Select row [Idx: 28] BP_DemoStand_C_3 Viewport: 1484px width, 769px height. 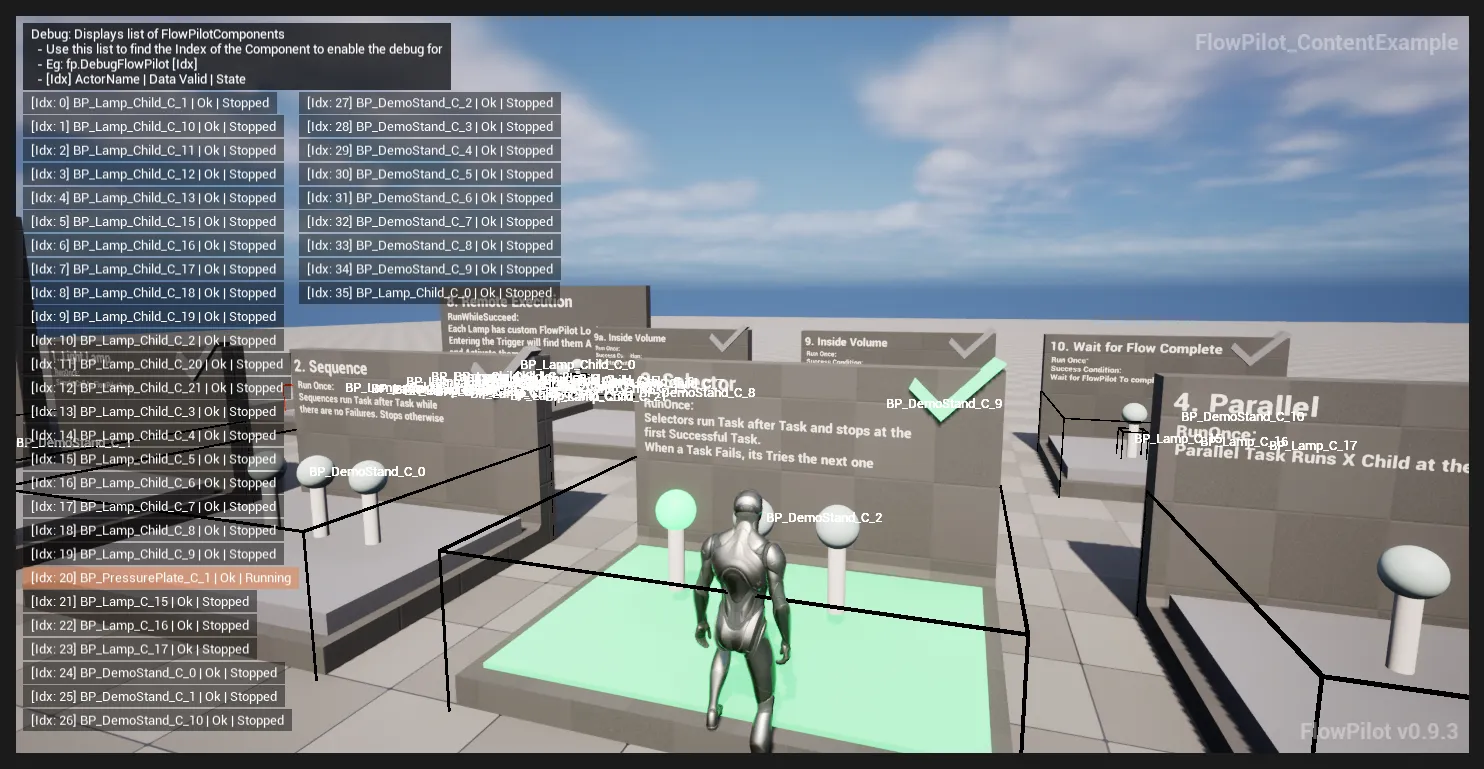pos(430,127)
